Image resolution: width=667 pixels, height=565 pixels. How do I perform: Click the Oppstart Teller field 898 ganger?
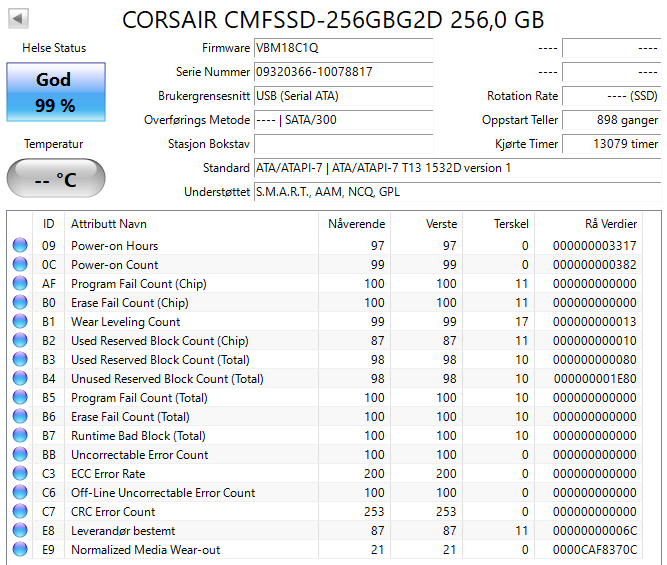tap(612, 120)
